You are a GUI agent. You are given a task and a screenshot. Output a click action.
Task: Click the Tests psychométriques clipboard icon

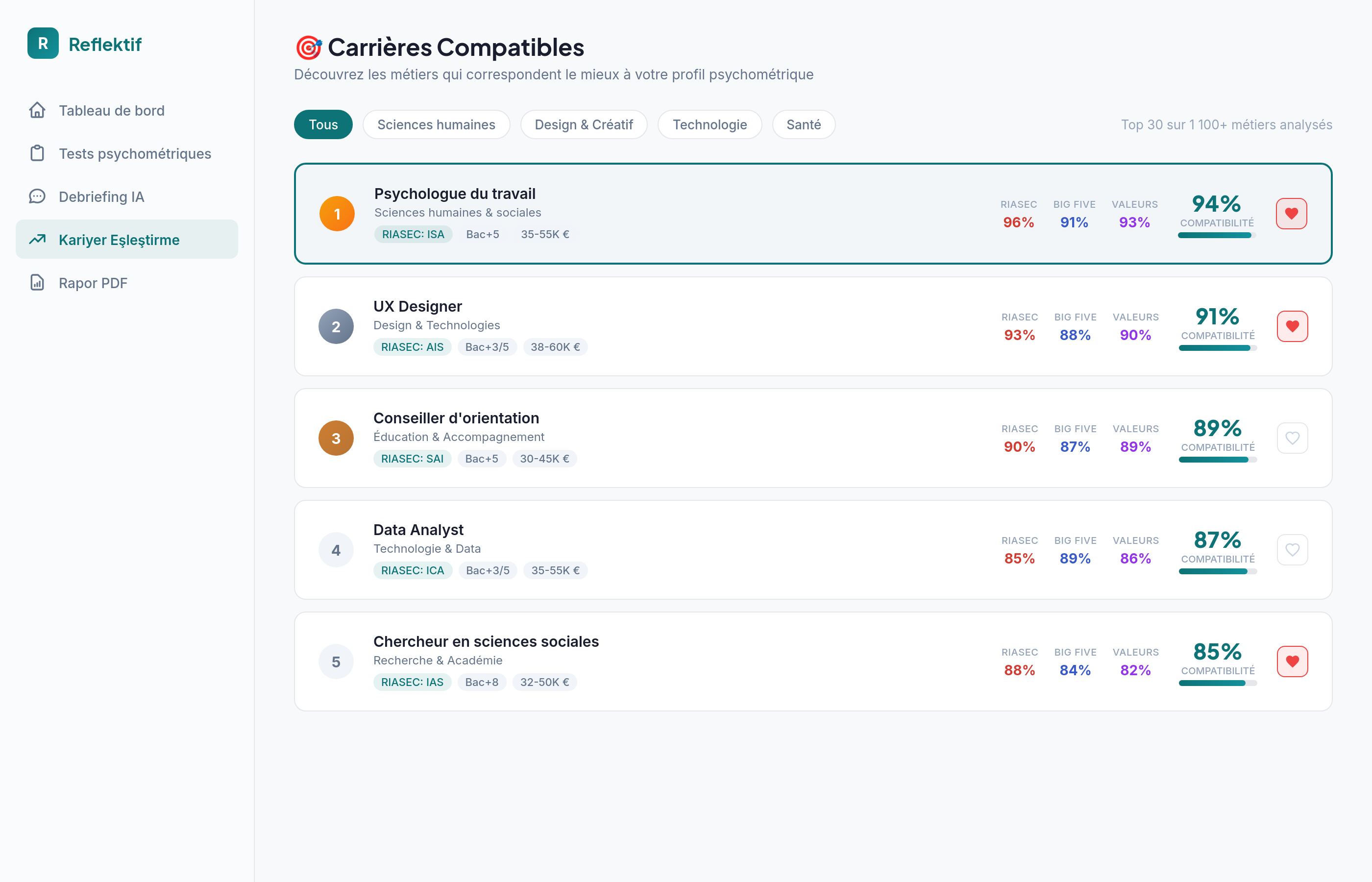(37, 153)
